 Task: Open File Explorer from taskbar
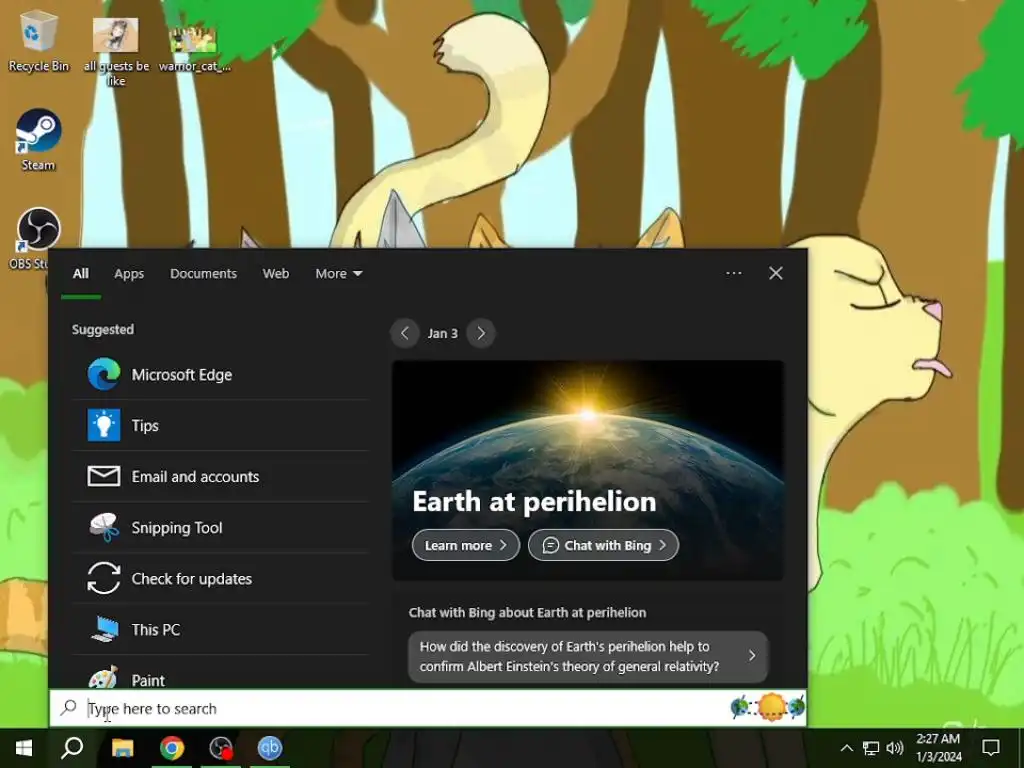tap(122, 748)
